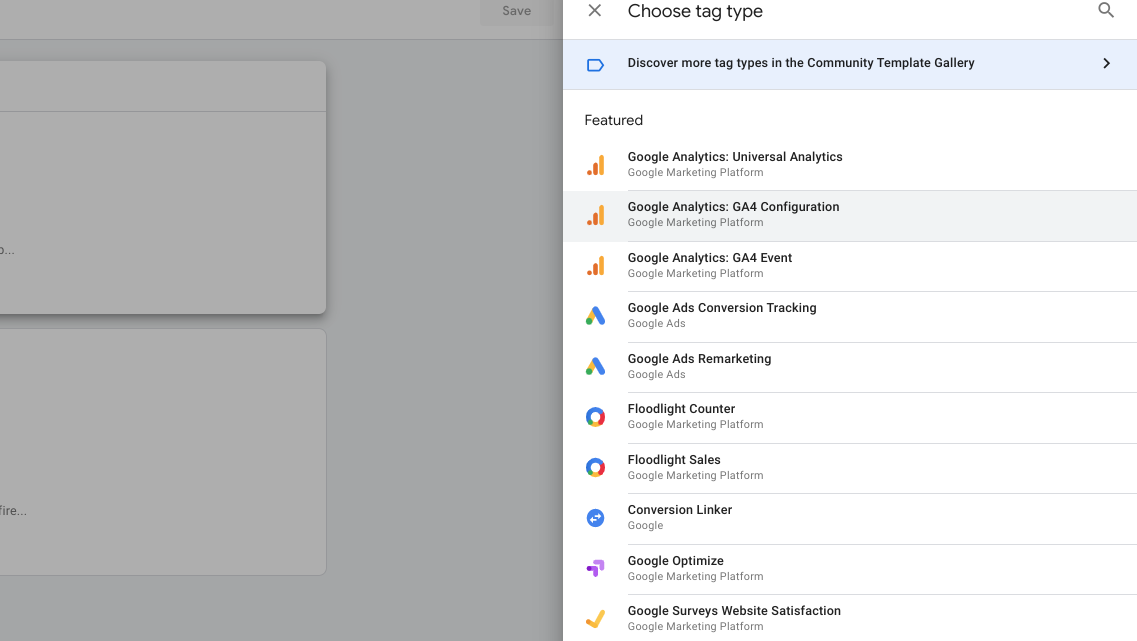Click the greyed Save button
Viewport: 1137px width, 641px height.
coord(516,12)
